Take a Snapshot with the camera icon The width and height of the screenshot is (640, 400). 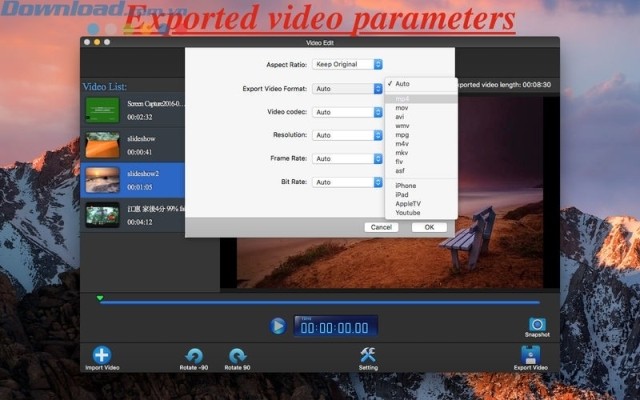(x=537, y=324)
